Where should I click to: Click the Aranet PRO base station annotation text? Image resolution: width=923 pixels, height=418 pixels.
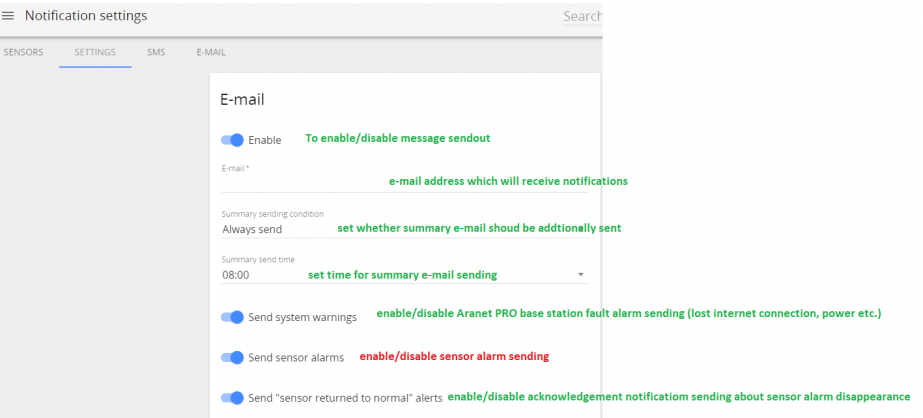click(629, 314)
